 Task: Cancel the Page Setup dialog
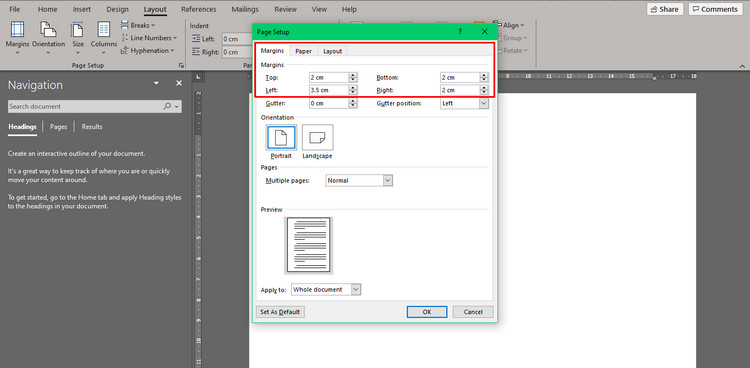[473, 312]
